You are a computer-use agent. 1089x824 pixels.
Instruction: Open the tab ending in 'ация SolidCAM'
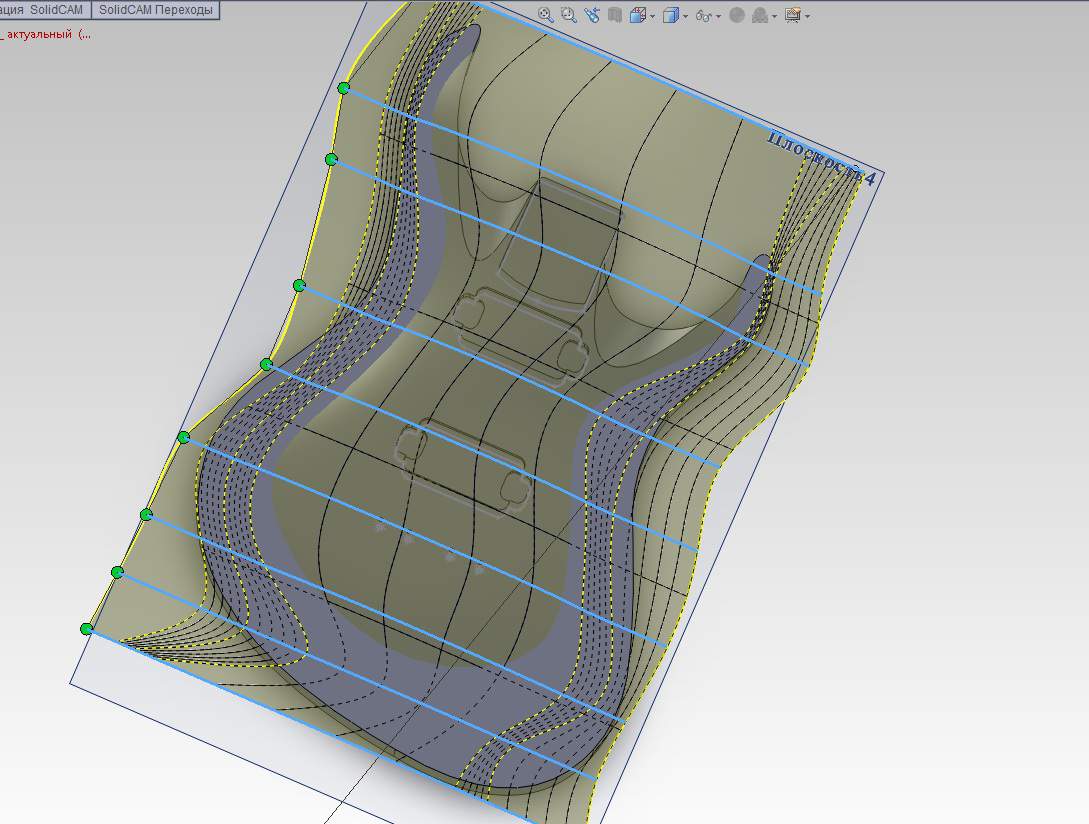tap(43, 10)
